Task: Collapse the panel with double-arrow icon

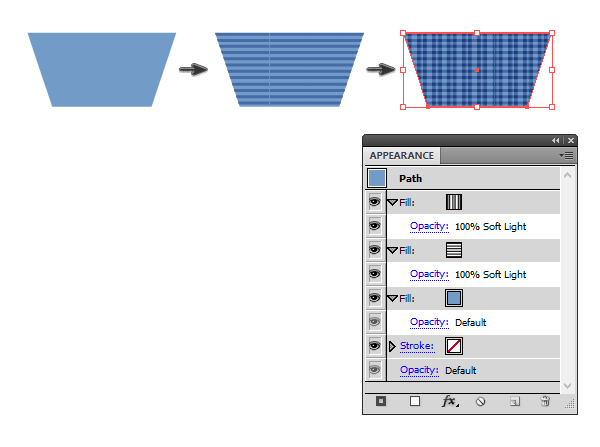Action: (x=556, y=141)
